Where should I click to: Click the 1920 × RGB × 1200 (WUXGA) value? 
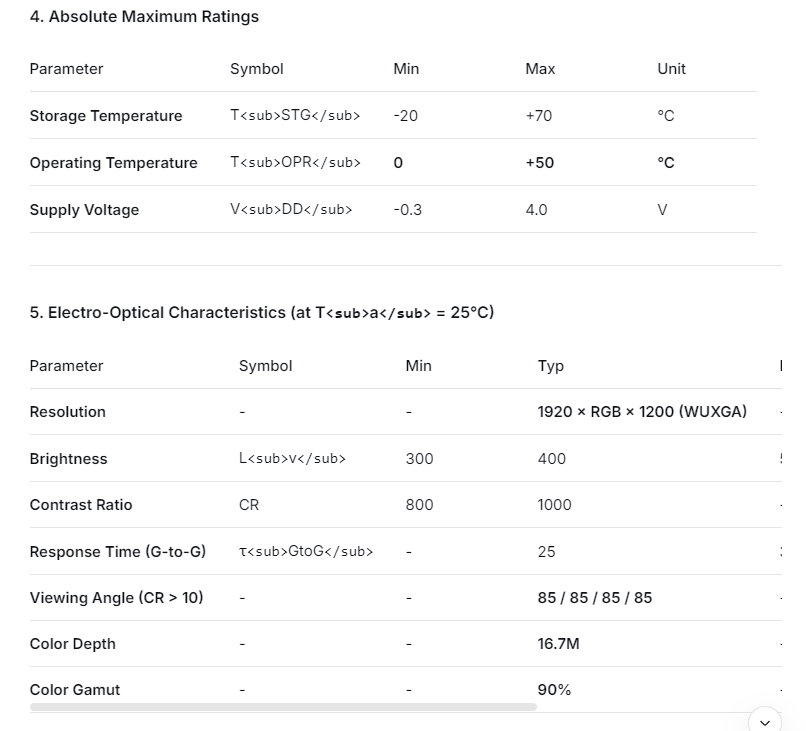point(642,412)
